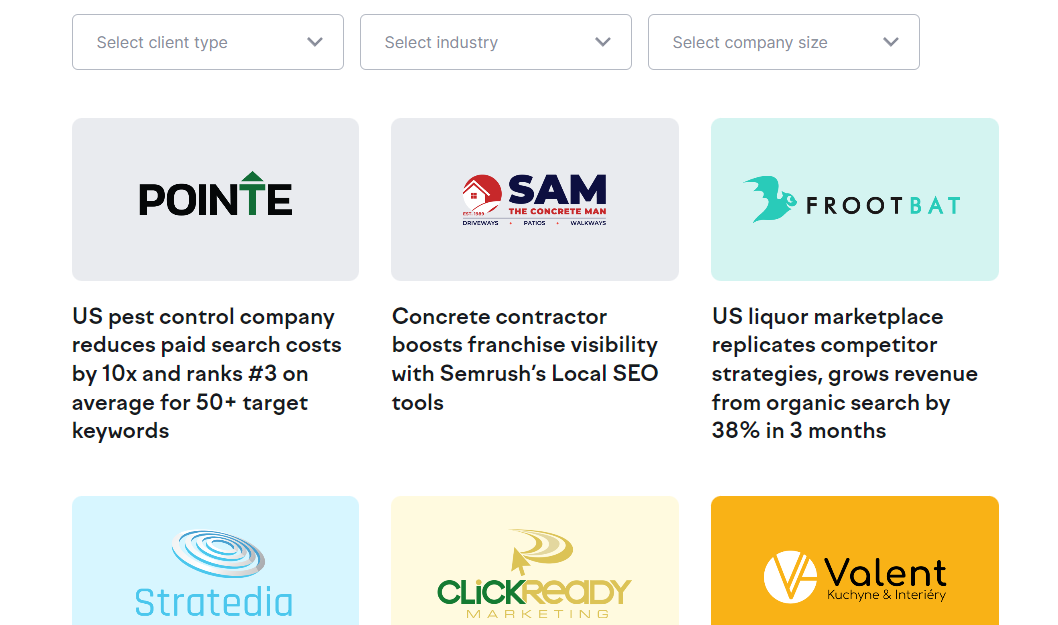This screenshot has height=625, width=1058.
Task: Open the ClickReady Marketing logo card
Action: [x=535, y=560]
